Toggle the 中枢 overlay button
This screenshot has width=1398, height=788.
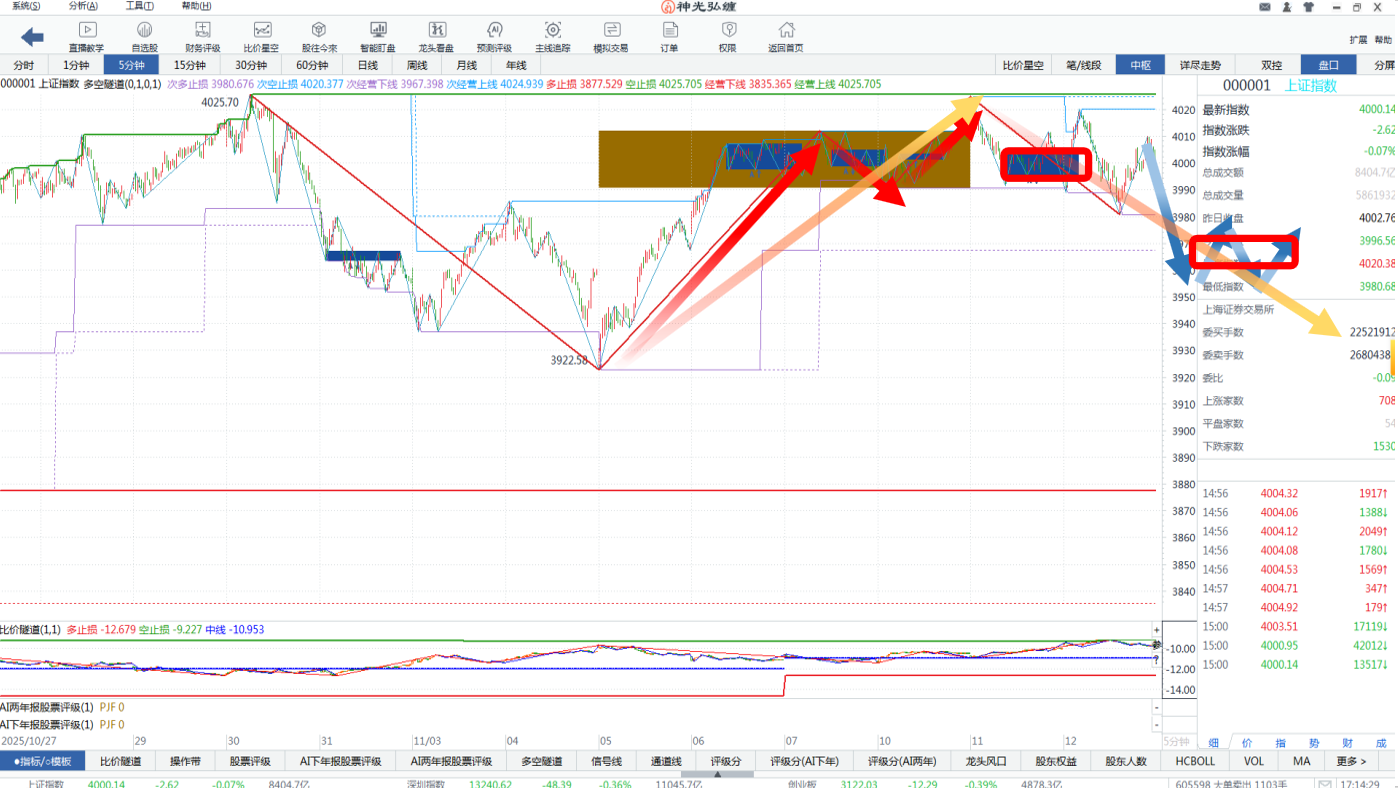tap(1140, 65)
